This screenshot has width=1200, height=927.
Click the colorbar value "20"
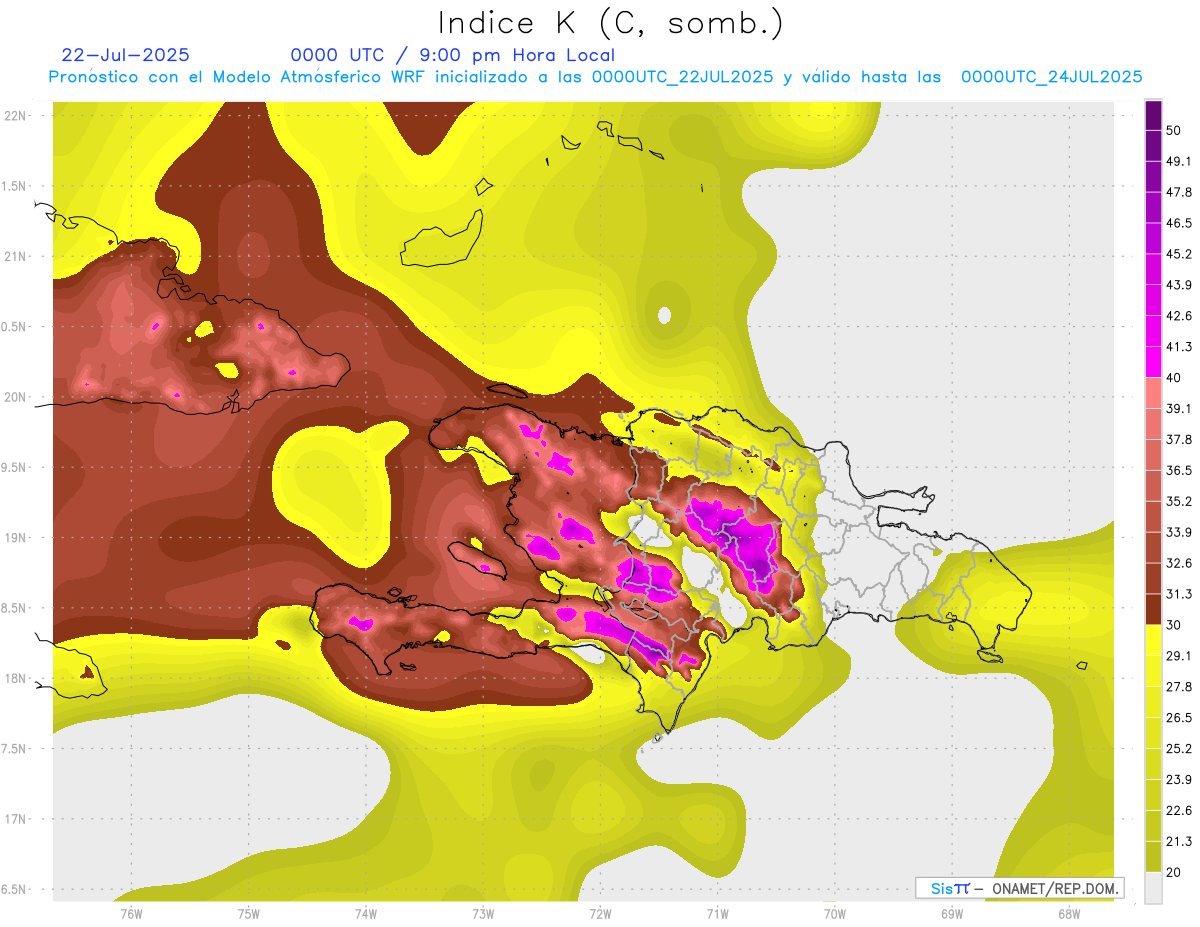1175,872
